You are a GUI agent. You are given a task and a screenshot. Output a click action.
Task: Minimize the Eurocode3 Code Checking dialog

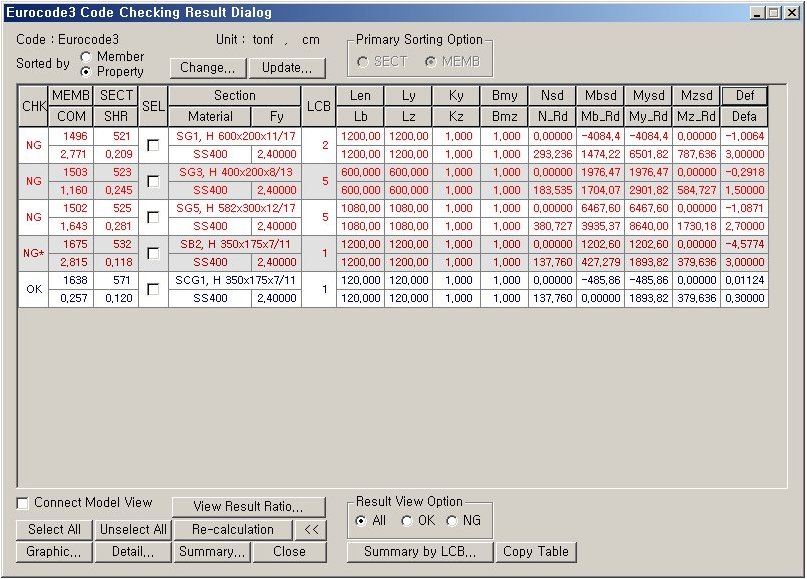(x=757, y=13)
